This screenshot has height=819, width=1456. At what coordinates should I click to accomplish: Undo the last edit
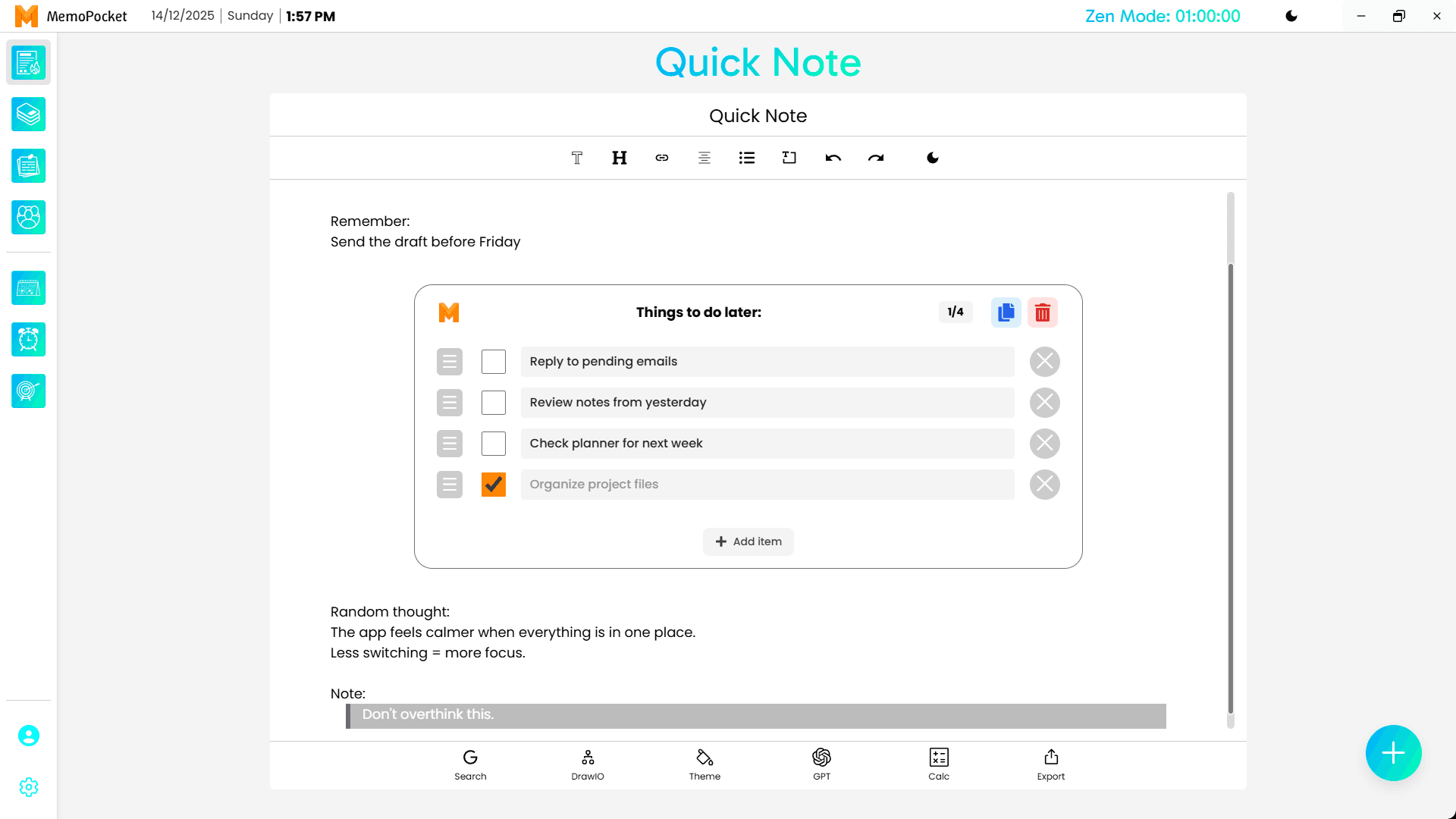[833, 158]
